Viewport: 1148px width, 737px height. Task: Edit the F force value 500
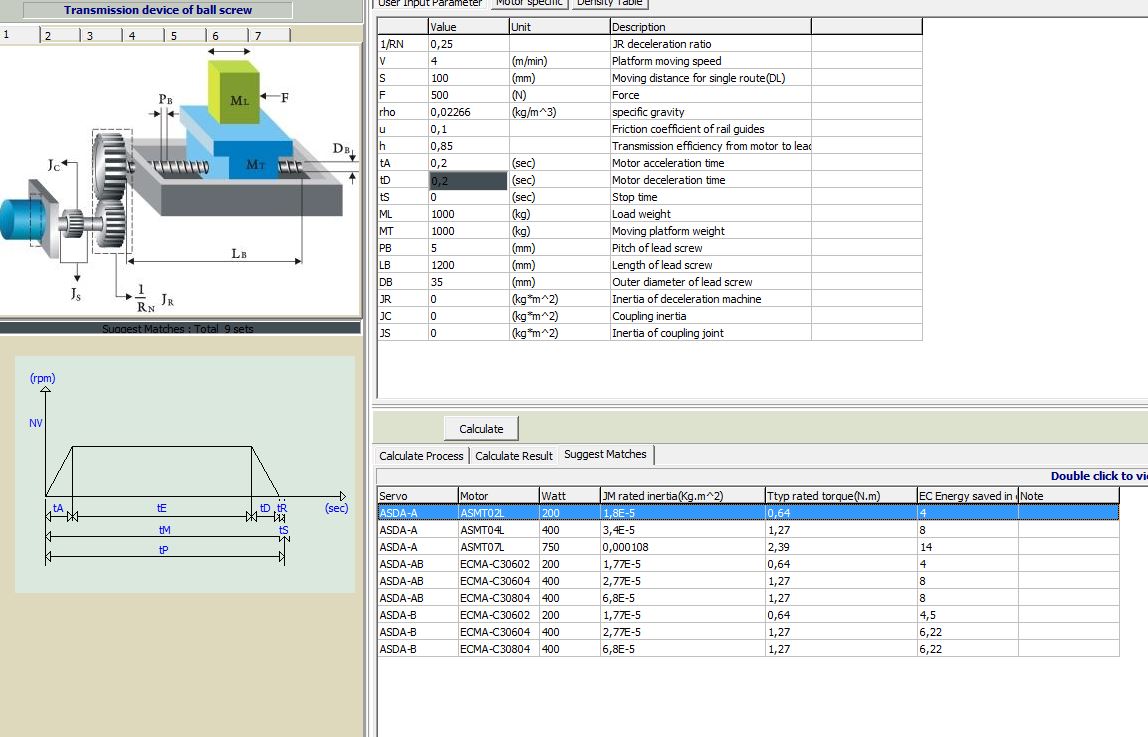(469, 95)
